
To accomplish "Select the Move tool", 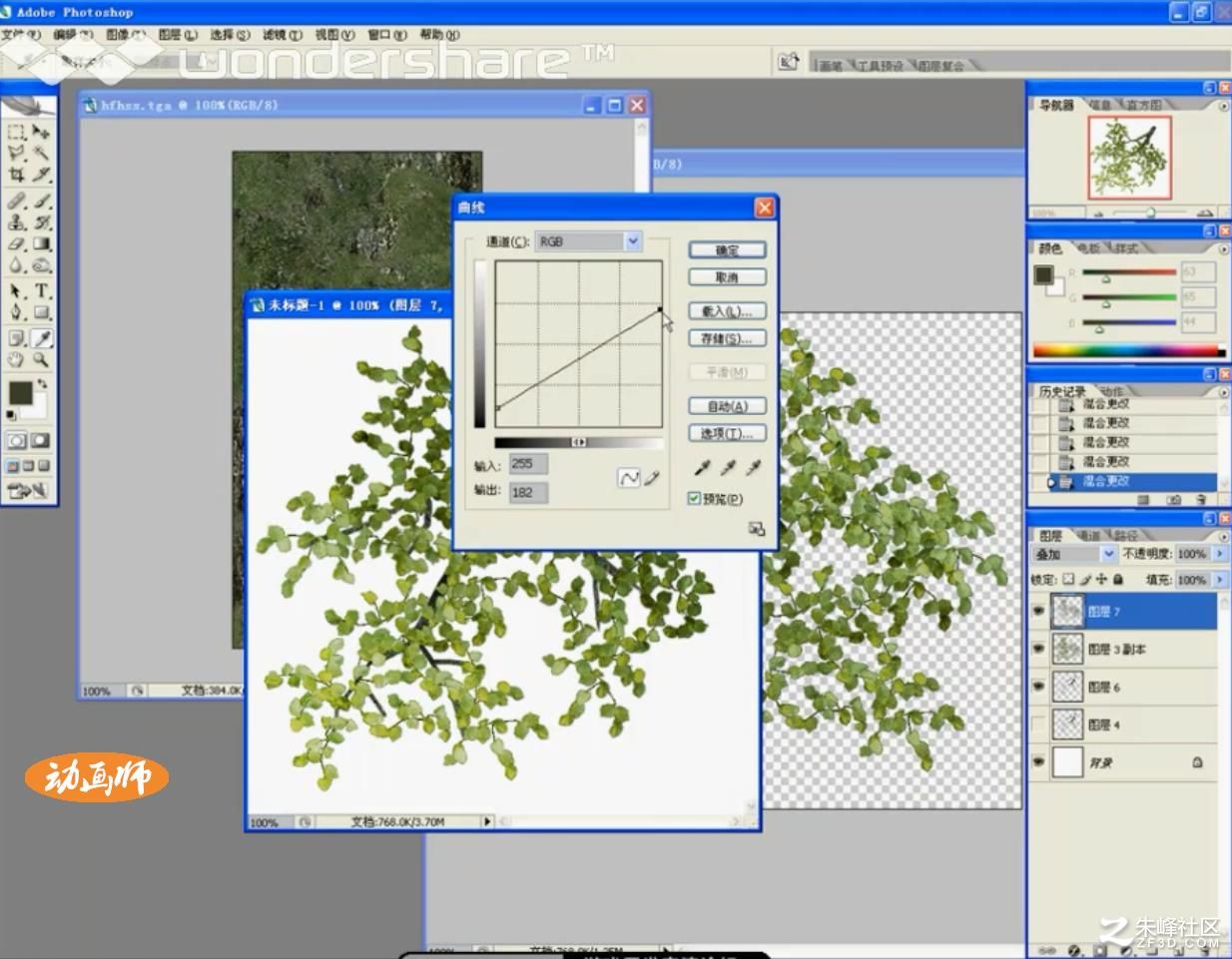I will (41, 132).
